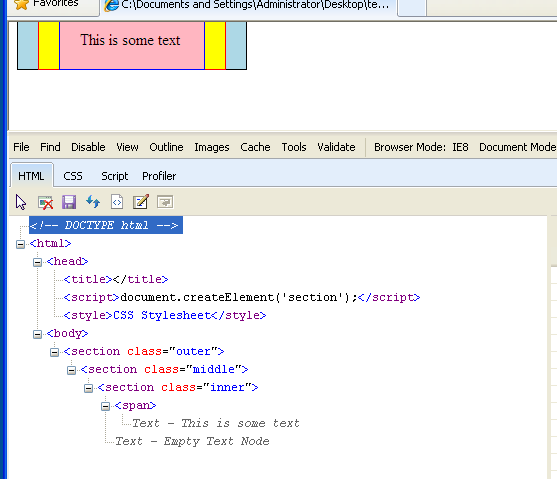The width and height of the screenshot is (557, 479).
Task: Toggle the word wrap toolbar icon
Action: (165, 202)
